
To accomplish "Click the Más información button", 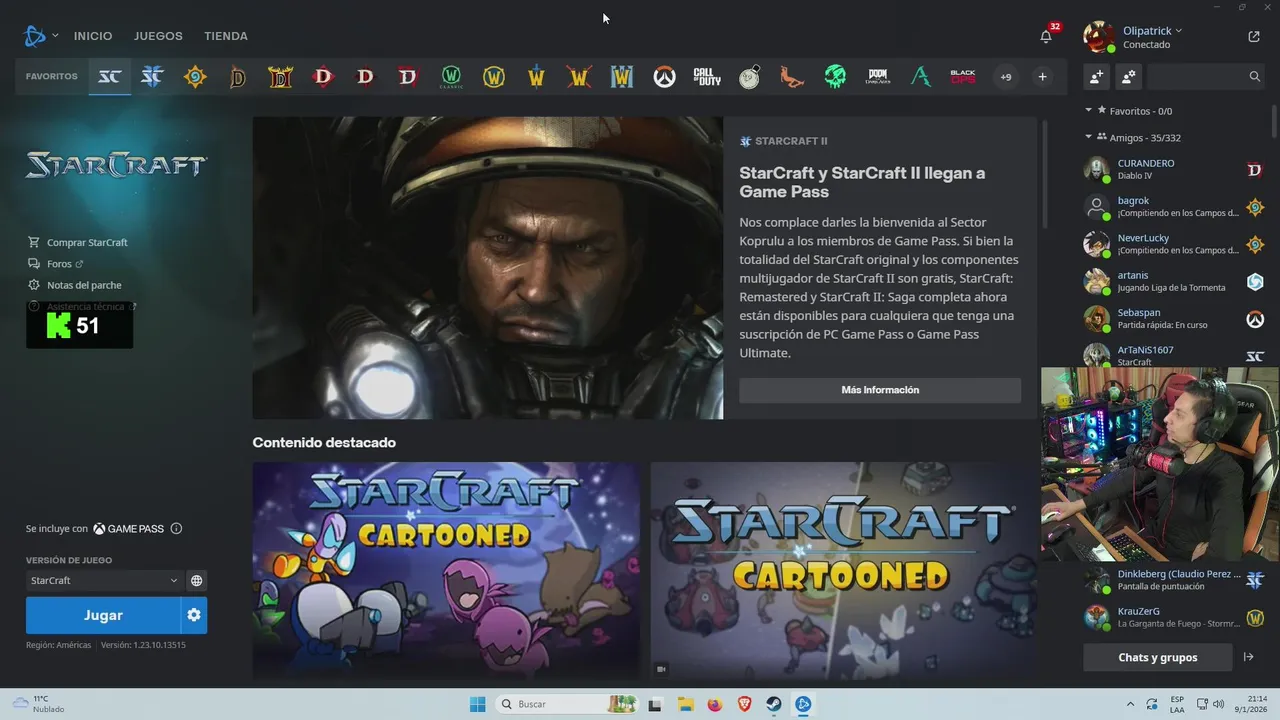I will [880, 390].
